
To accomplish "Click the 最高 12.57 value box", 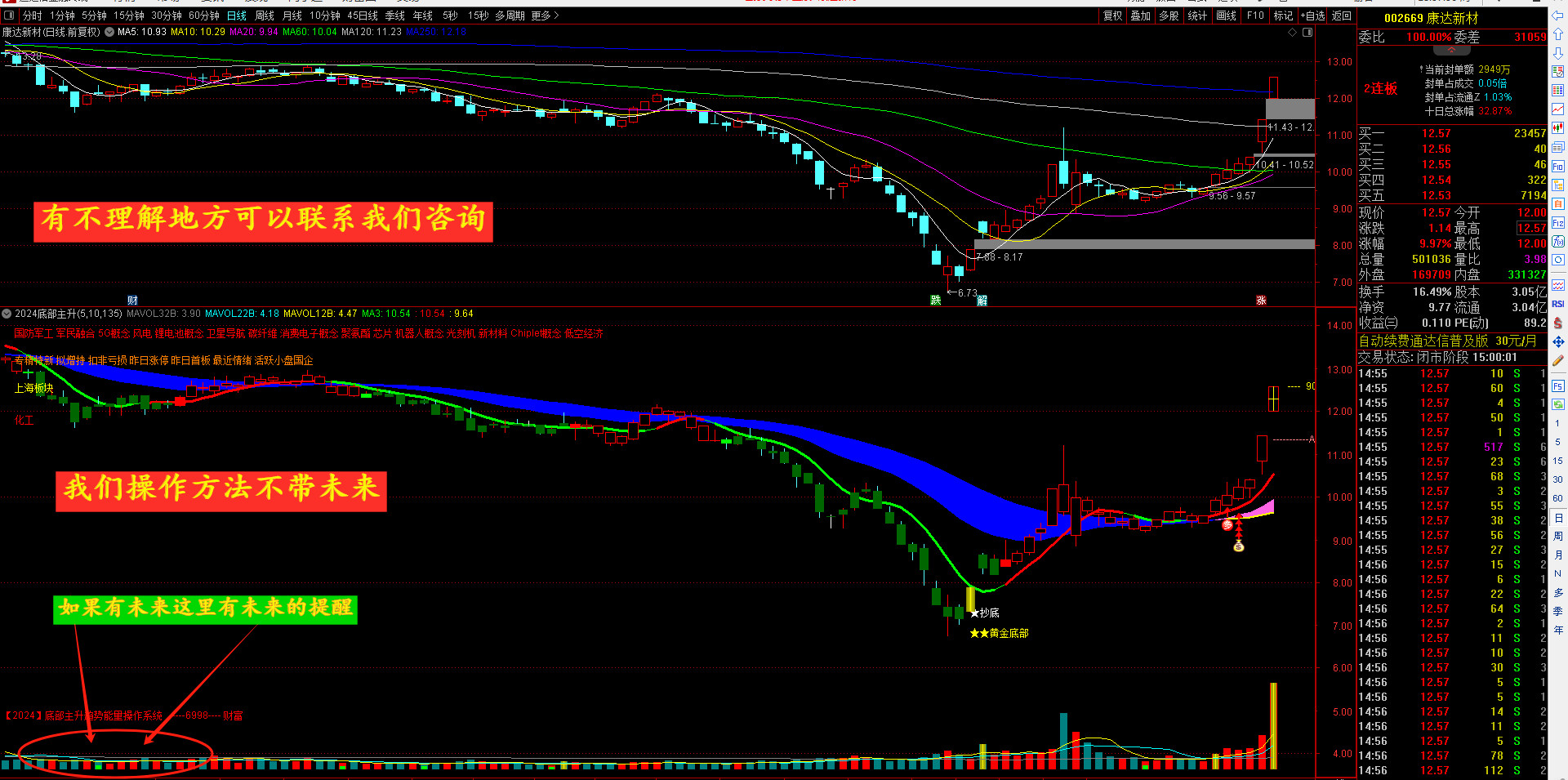I will tap(1531, 228).
